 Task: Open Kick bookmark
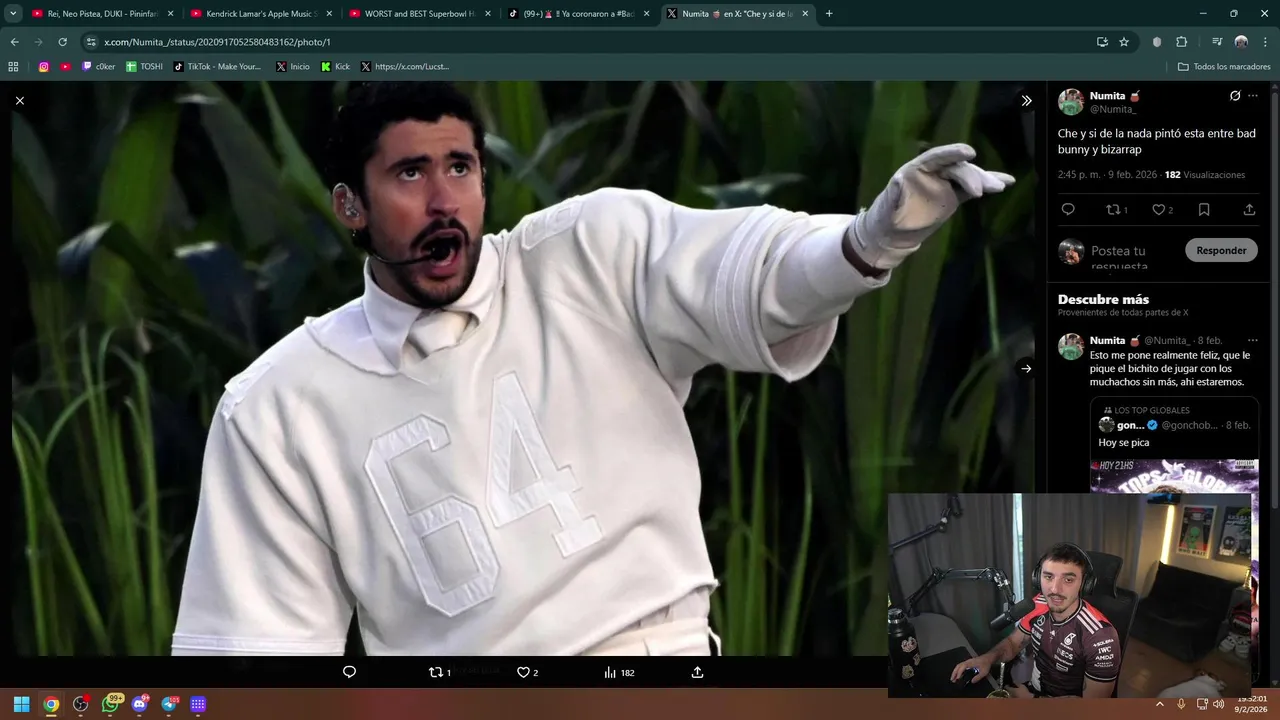click(336, 67)
